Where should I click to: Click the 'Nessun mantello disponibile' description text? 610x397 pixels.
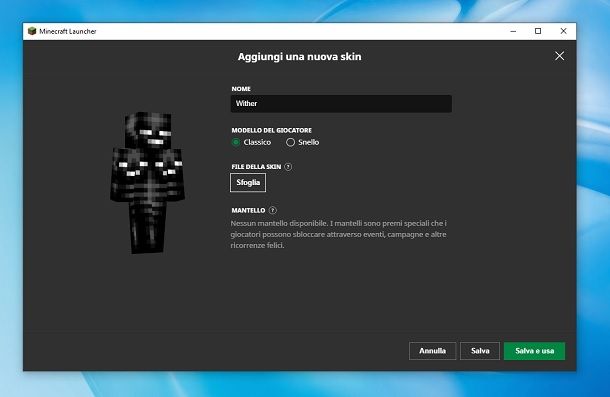[338, 234]
